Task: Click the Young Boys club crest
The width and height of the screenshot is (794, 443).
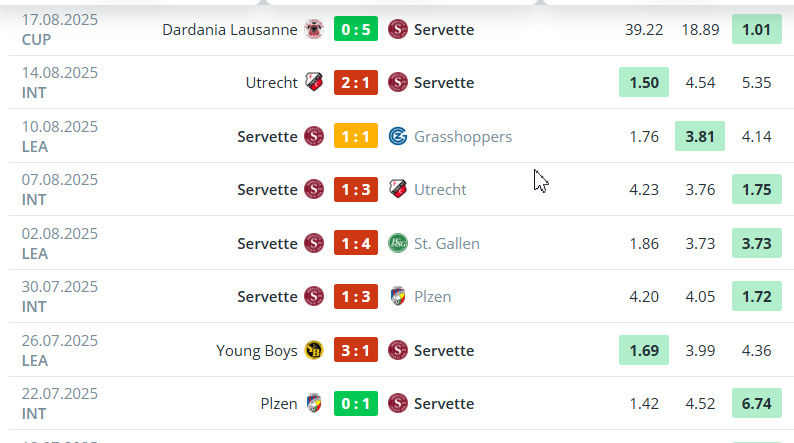Action: point(314,350)
